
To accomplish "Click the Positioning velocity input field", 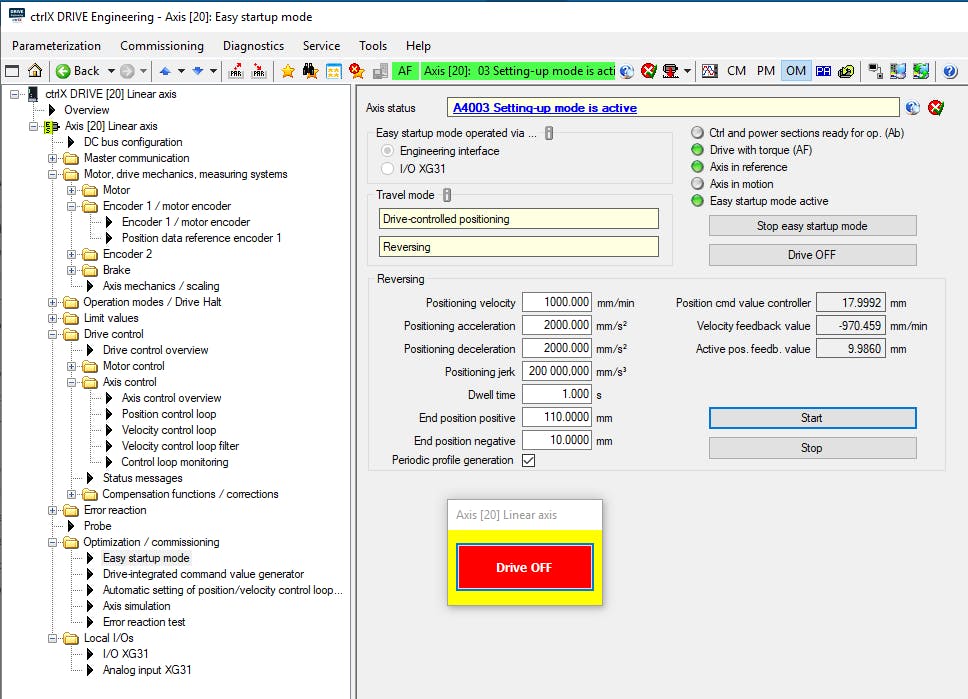I will (x=557, y=302).
